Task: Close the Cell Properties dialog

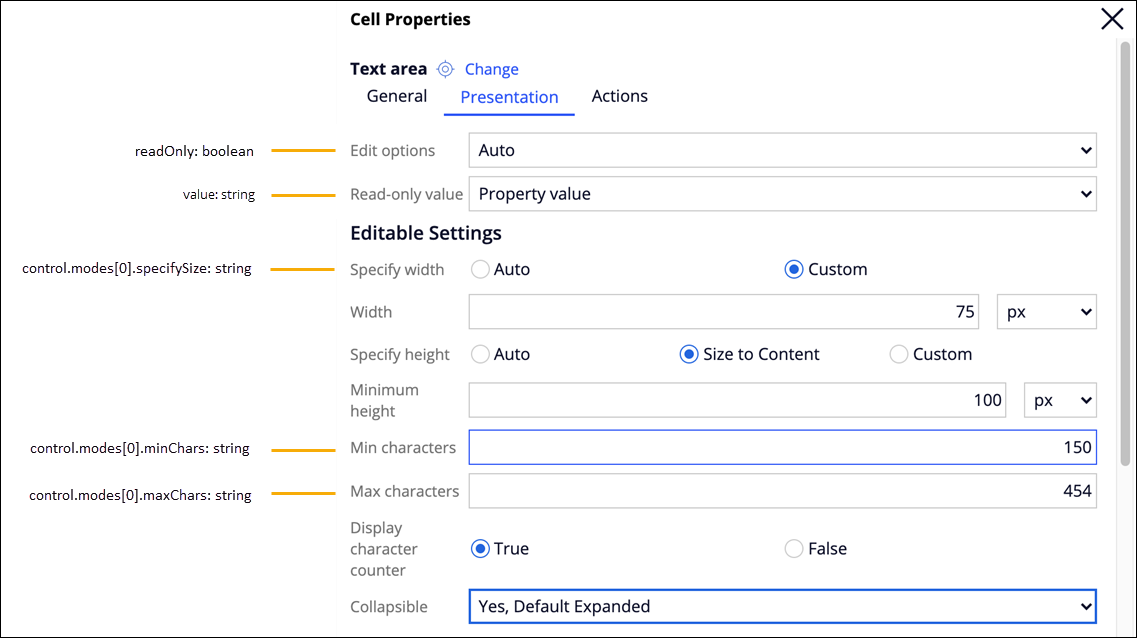Action: [x=1112, y=19]
